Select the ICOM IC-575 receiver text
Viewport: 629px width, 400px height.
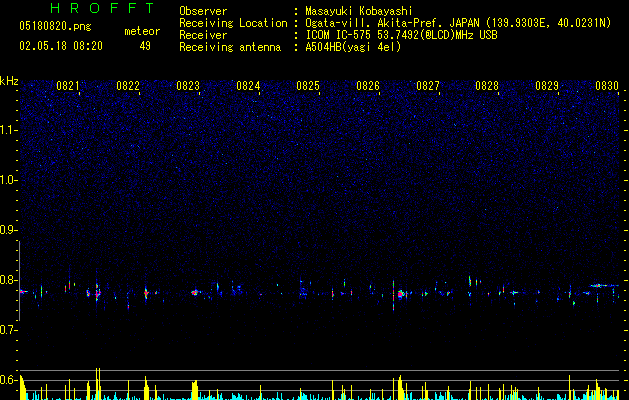(401, 35)
